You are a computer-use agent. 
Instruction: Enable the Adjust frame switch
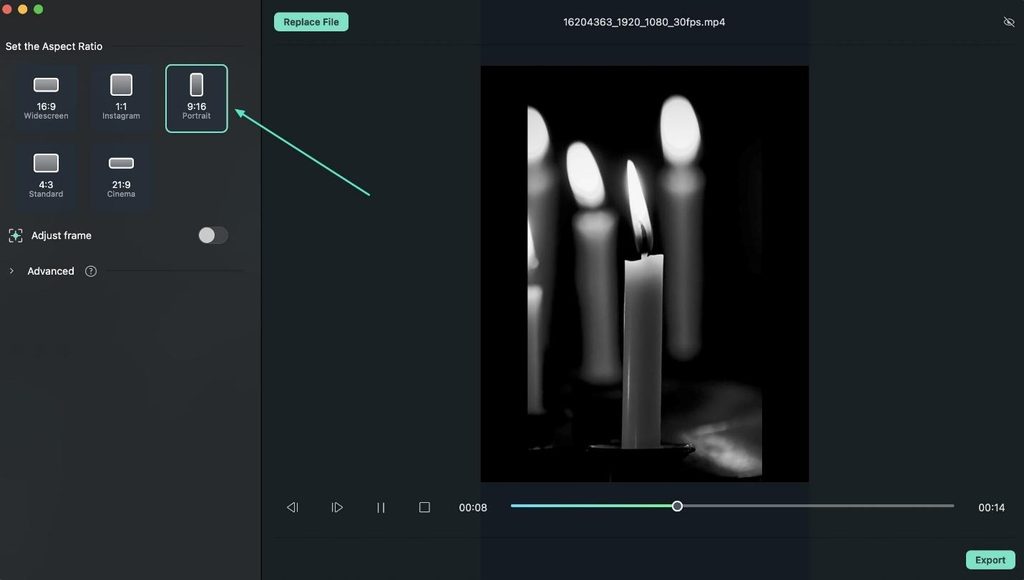coord(213,235)
